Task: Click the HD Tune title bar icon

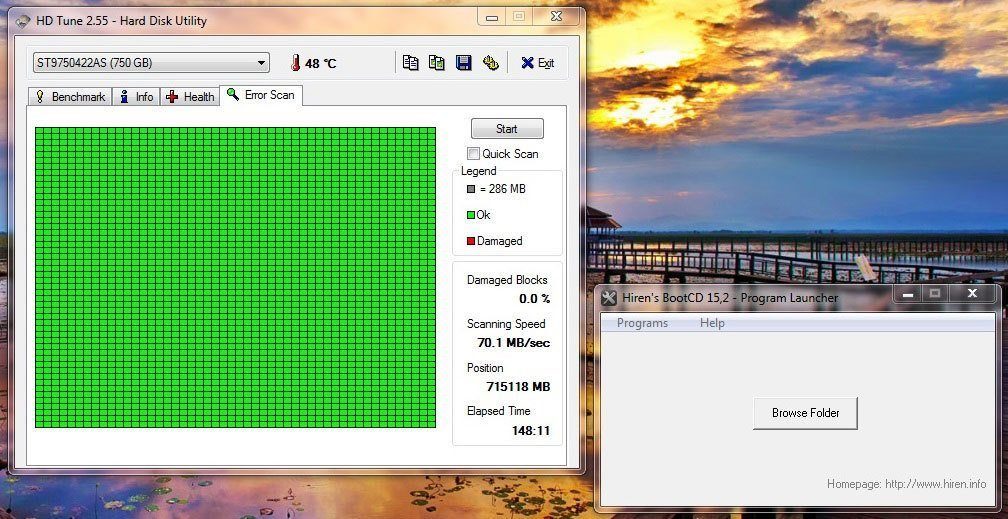Action: pyautogui.click(x=22, y=22)
